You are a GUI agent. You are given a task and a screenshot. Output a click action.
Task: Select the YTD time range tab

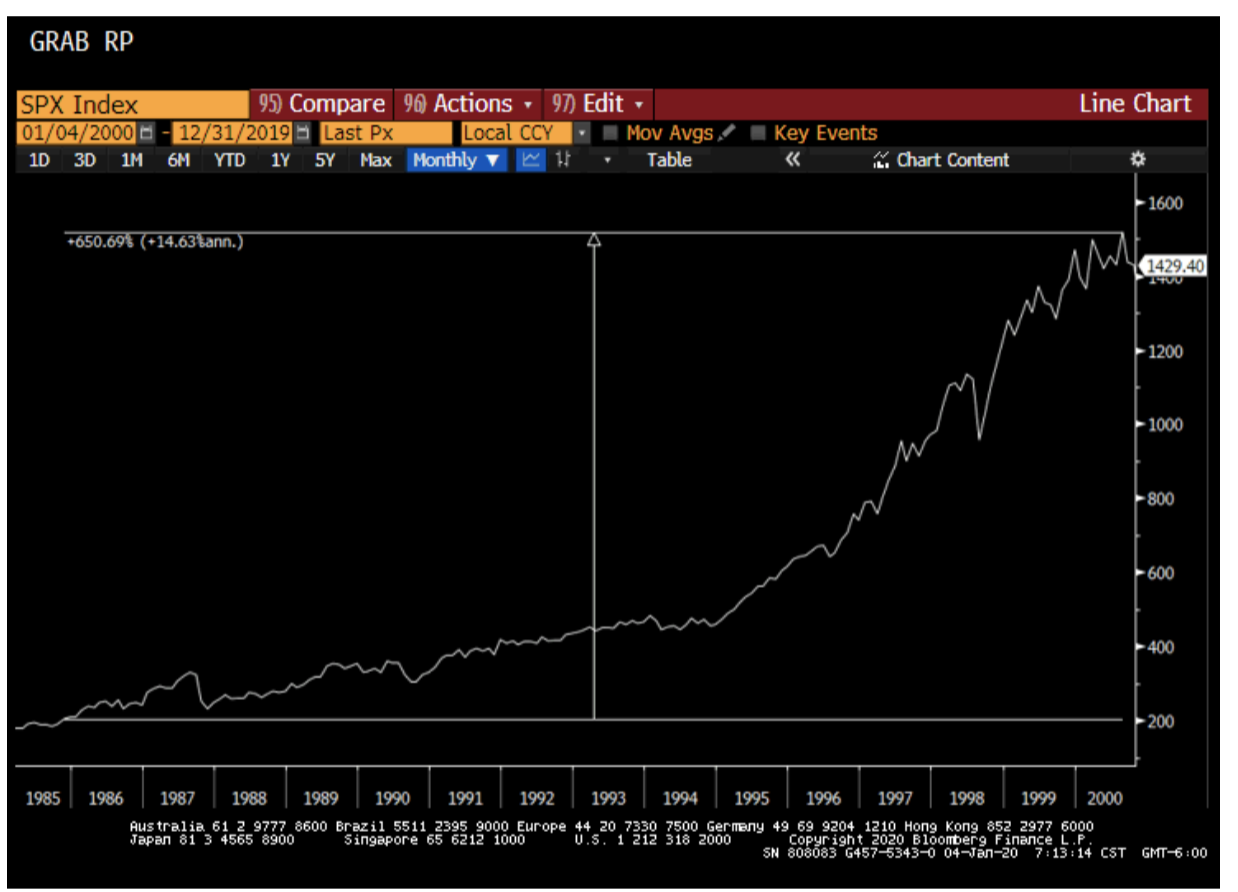229,160
